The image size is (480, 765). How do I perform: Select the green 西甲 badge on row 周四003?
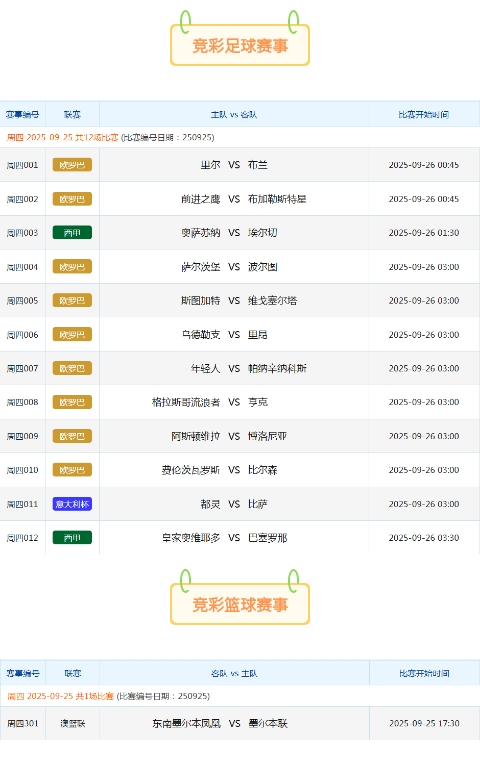[x=72, y=233]
